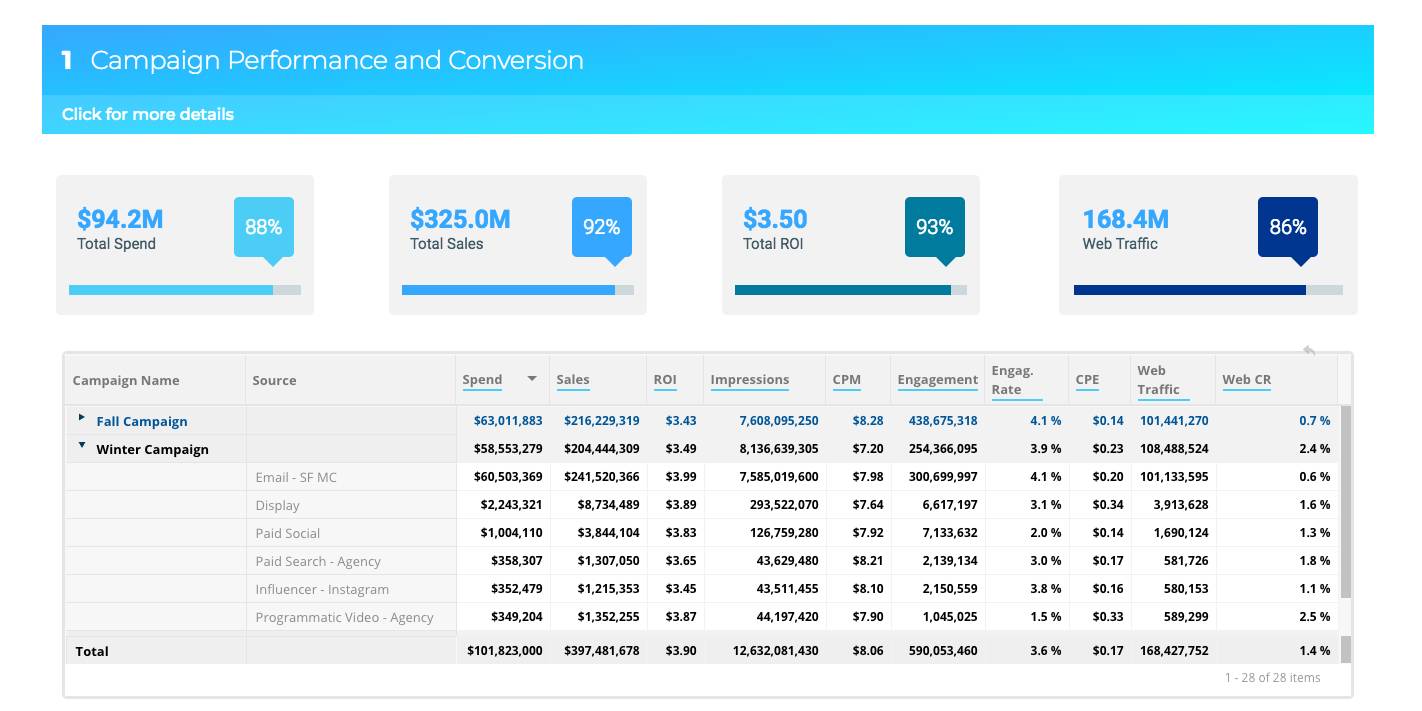Image resolution: width=1422 pixels, height=711 pixels.
Task: Expand the Fall Campaign row
Action: coord(83,420)
